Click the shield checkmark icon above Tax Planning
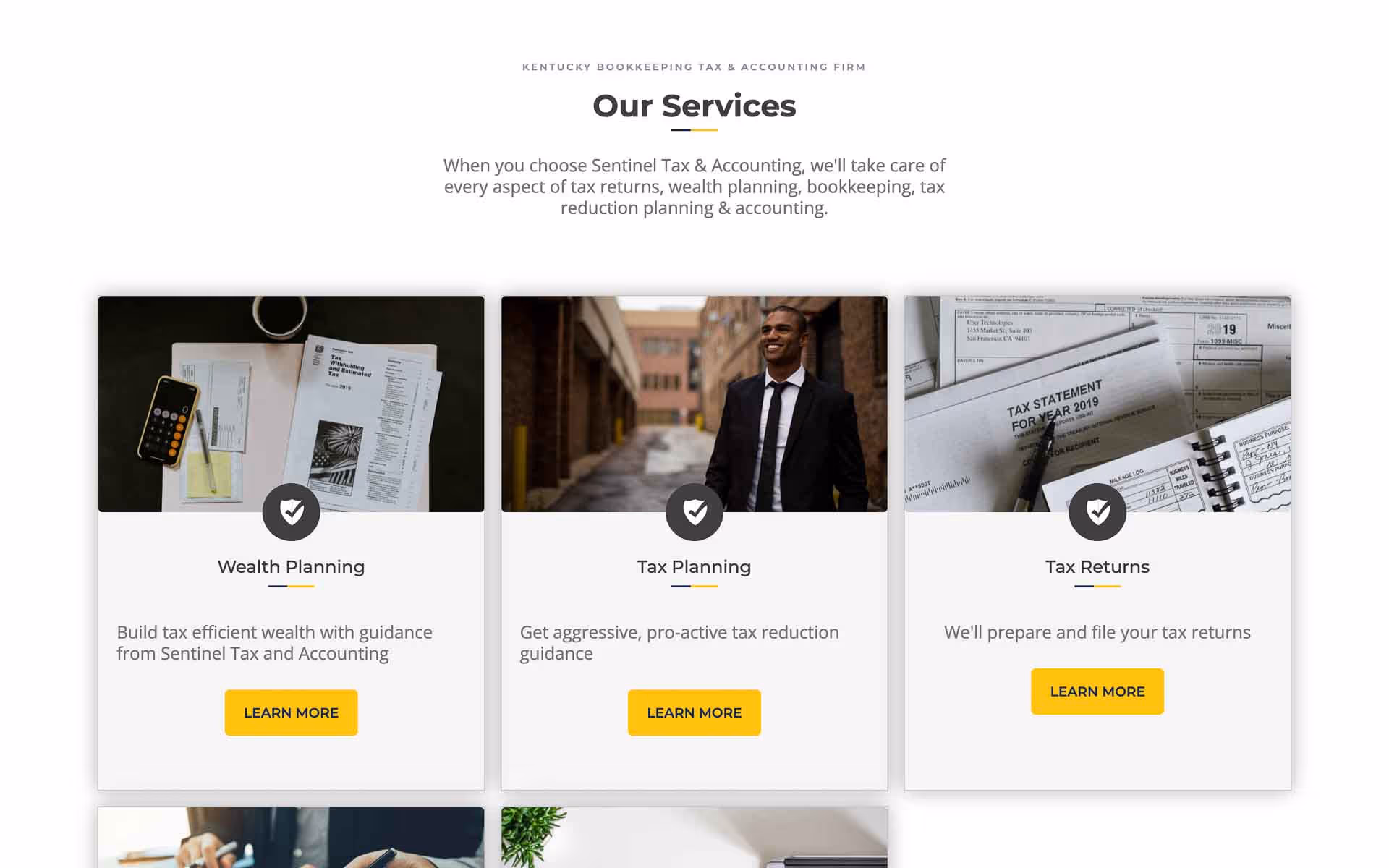 point(694,511)
